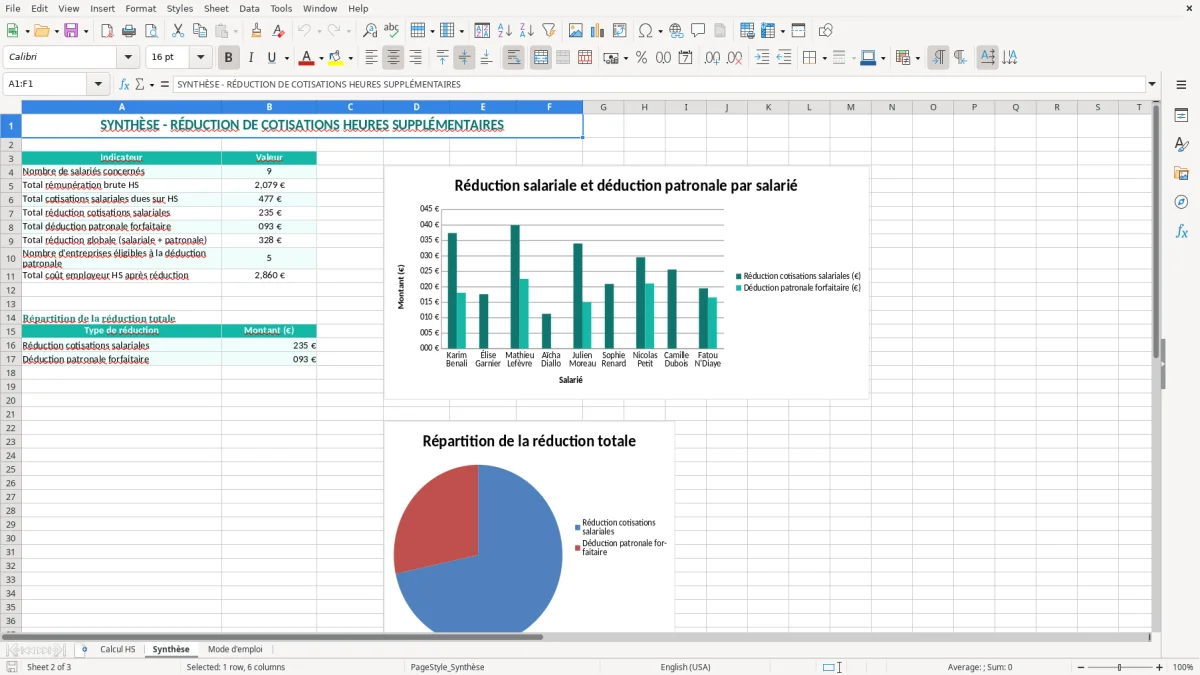Switch to the Mode d'emploi sheet tab
The height and width of the screenshot is (675, 1200).
(x=235, y=649)
